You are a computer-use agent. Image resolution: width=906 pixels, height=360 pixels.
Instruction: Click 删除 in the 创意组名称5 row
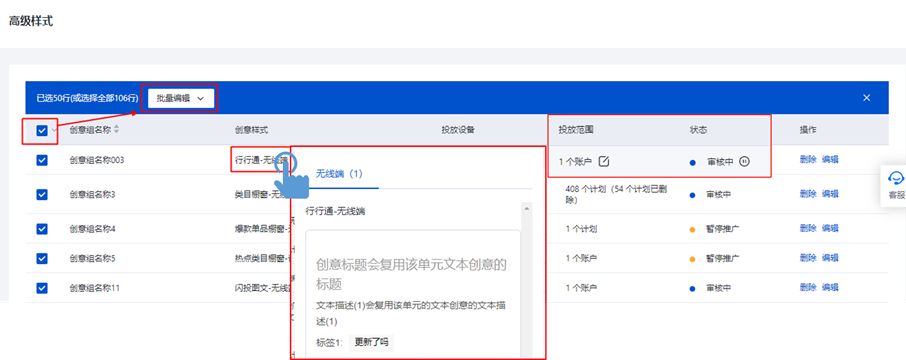(808, 258)
